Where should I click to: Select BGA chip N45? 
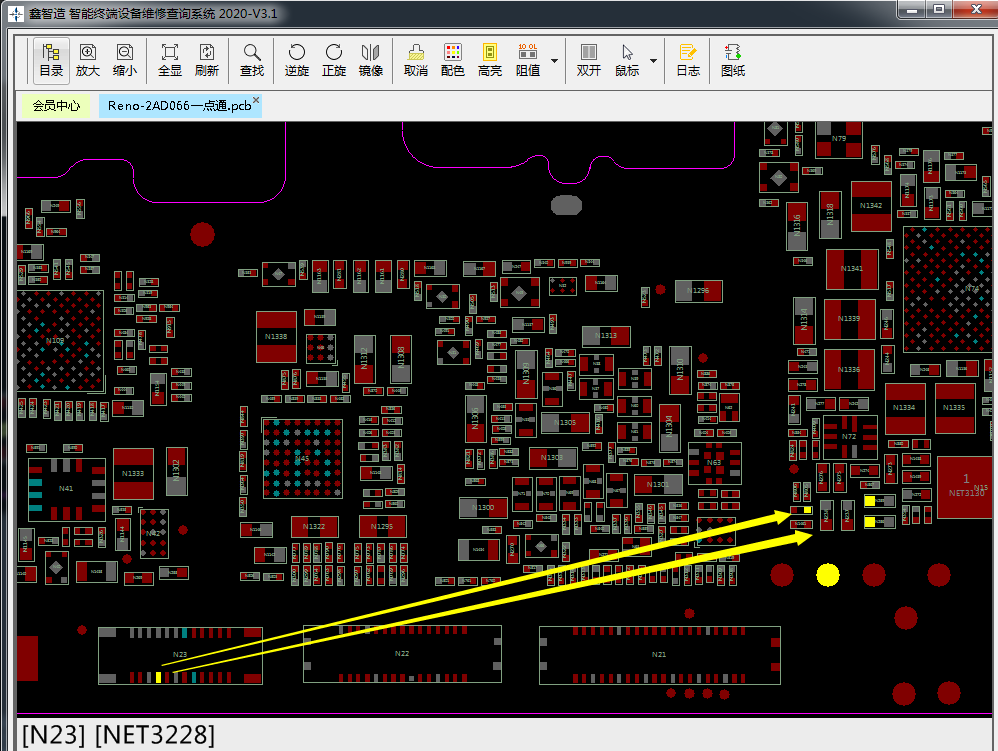[x=302, y=458]
